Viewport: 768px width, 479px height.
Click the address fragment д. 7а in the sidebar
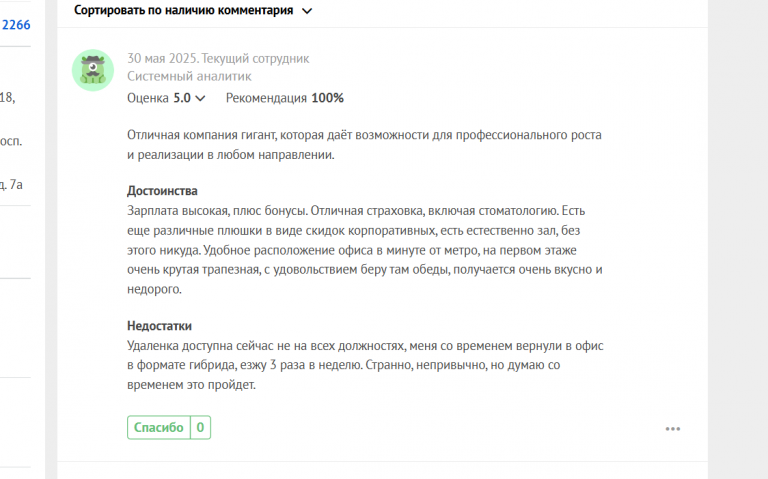pos(11,184)
